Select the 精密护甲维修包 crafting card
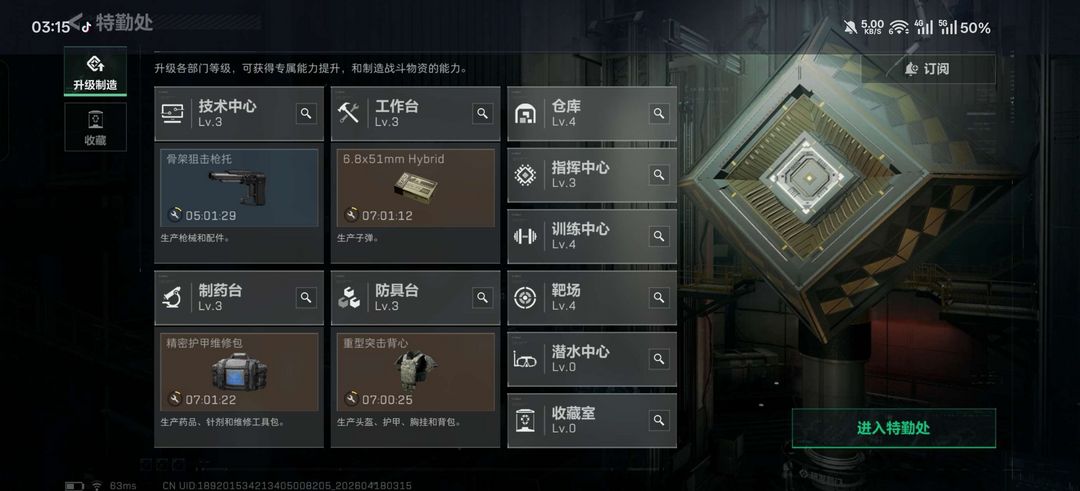The image size is (1080, 491). pyautogui.click(x=239, y=372)
